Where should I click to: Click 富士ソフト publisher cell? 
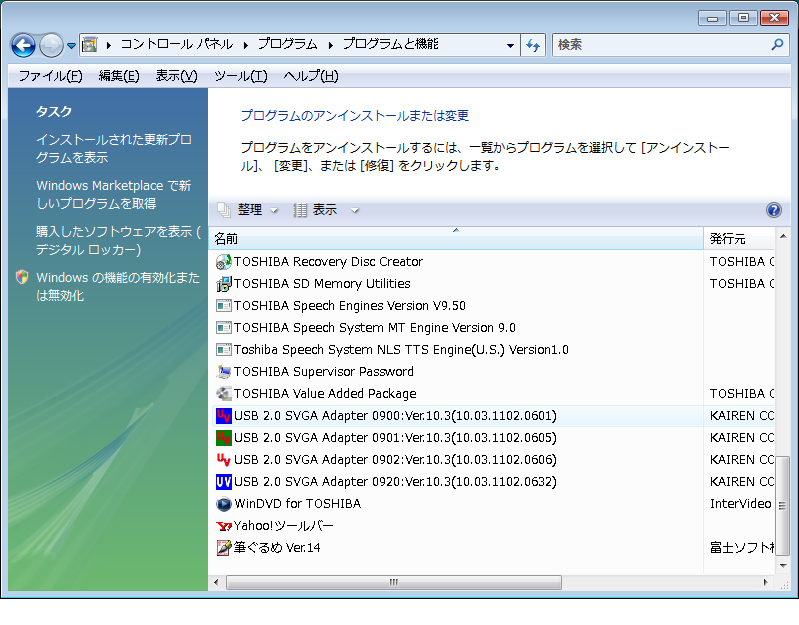tap(741, 548)
